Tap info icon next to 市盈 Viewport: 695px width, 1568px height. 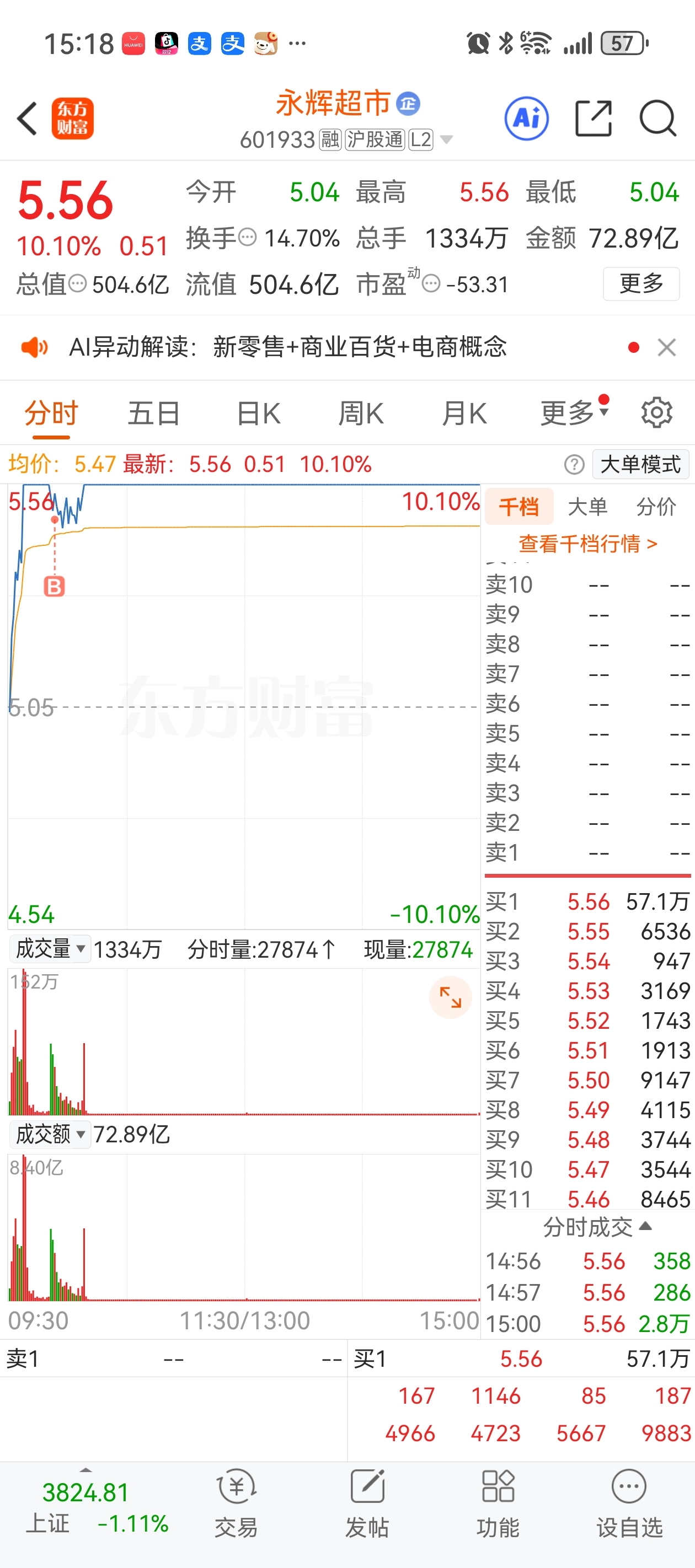pos(431,283)
